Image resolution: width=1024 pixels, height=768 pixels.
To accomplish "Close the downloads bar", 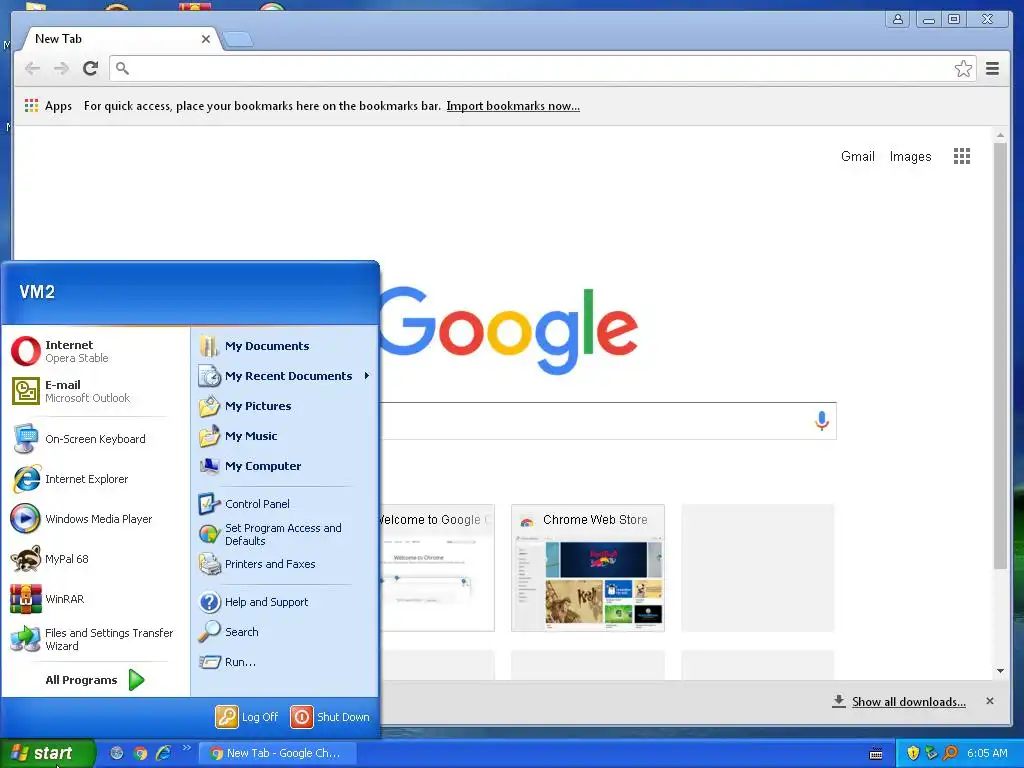I will (x=990, y=701).
